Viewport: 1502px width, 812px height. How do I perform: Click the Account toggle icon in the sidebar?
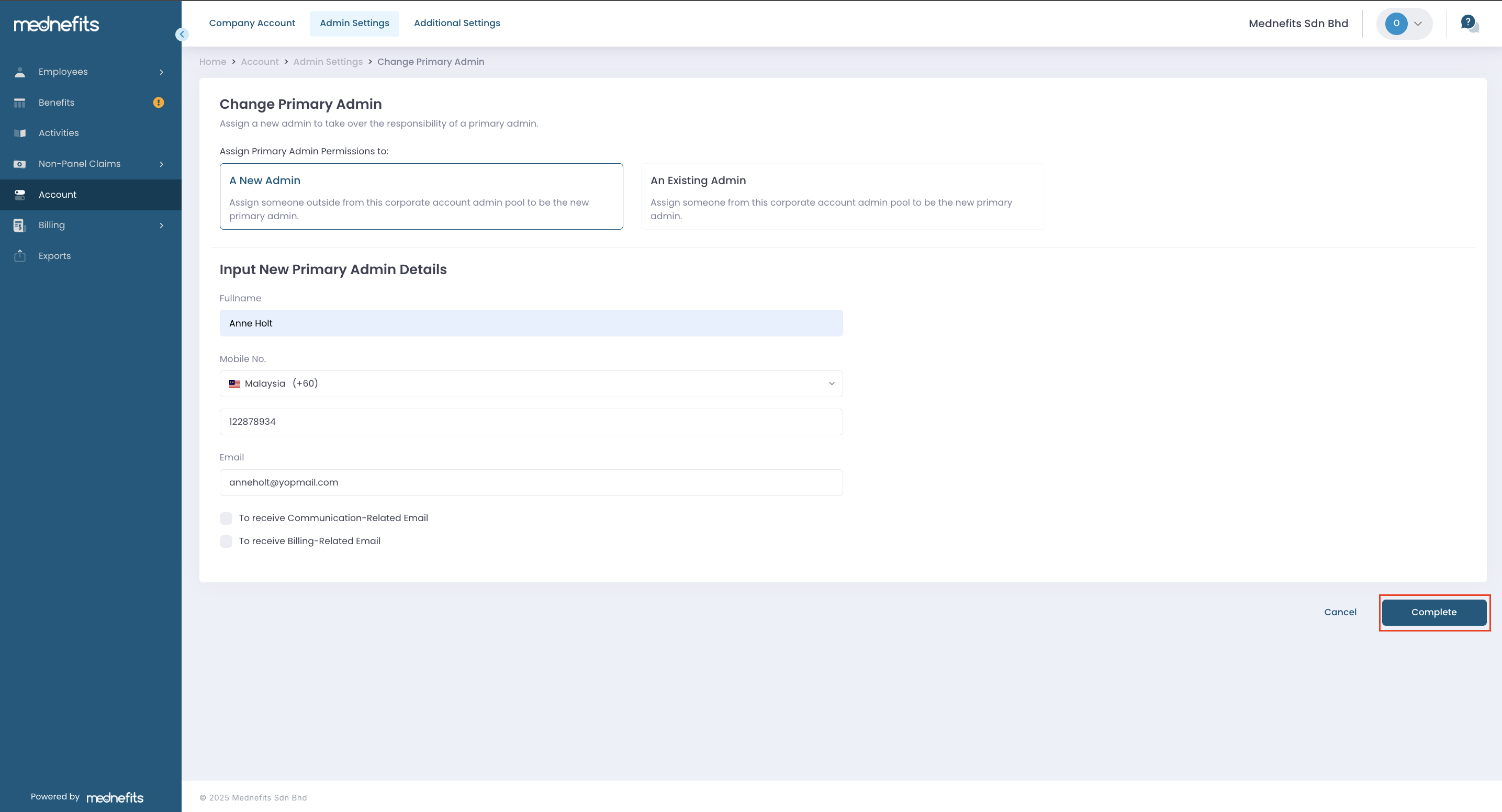point(20,195)
